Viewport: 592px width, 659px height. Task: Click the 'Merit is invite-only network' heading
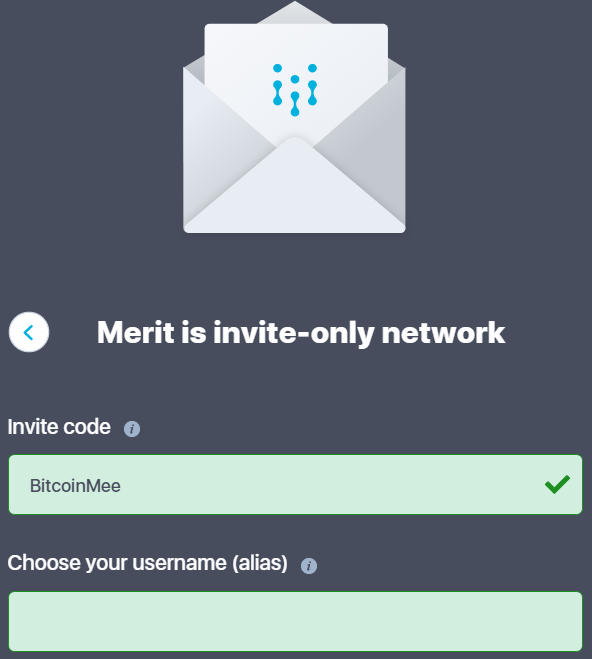(301, 333)
